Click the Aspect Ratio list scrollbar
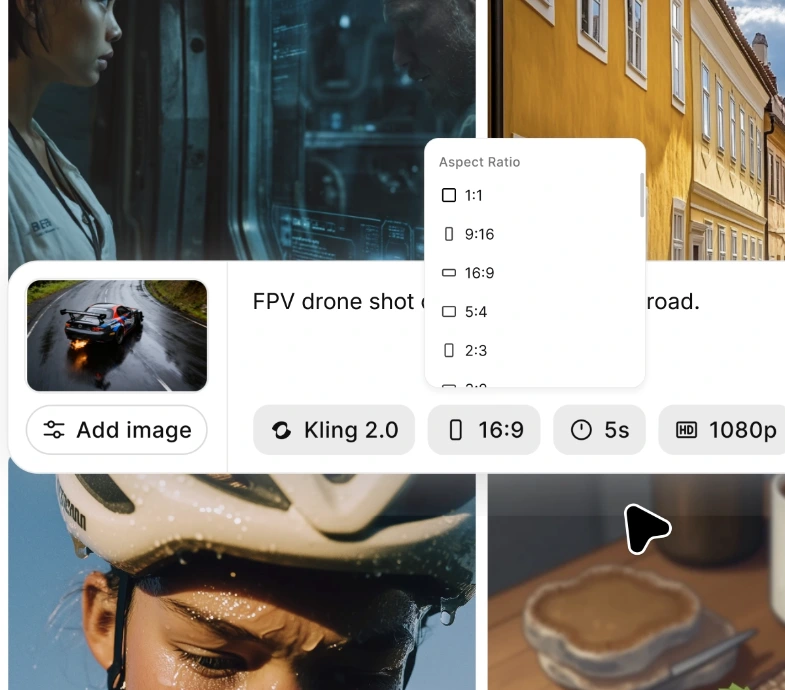785x690 pixels. click(x=642, y=195)
